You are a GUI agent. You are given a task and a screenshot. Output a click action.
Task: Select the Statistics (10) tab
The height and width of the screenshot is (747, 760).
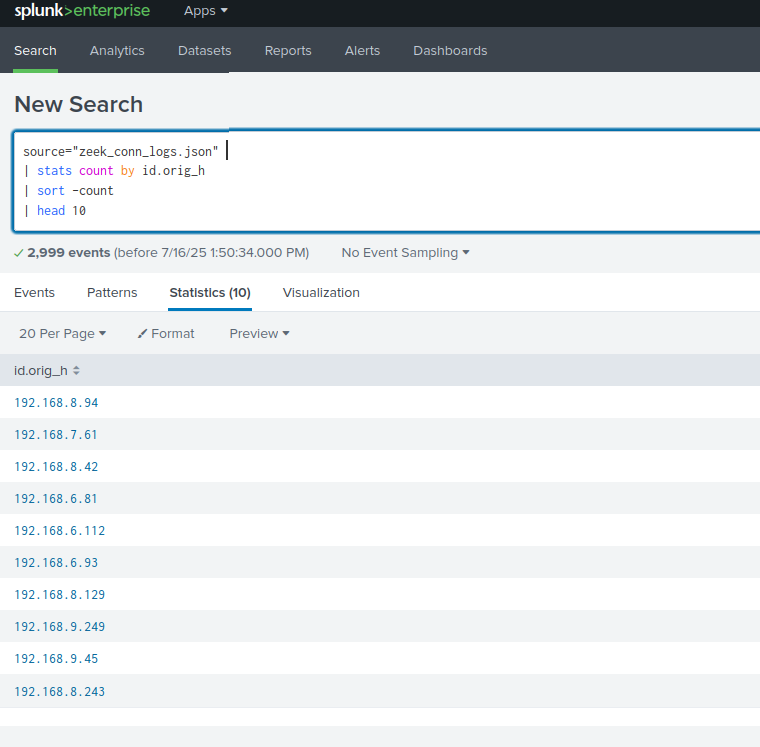[210, 293]
